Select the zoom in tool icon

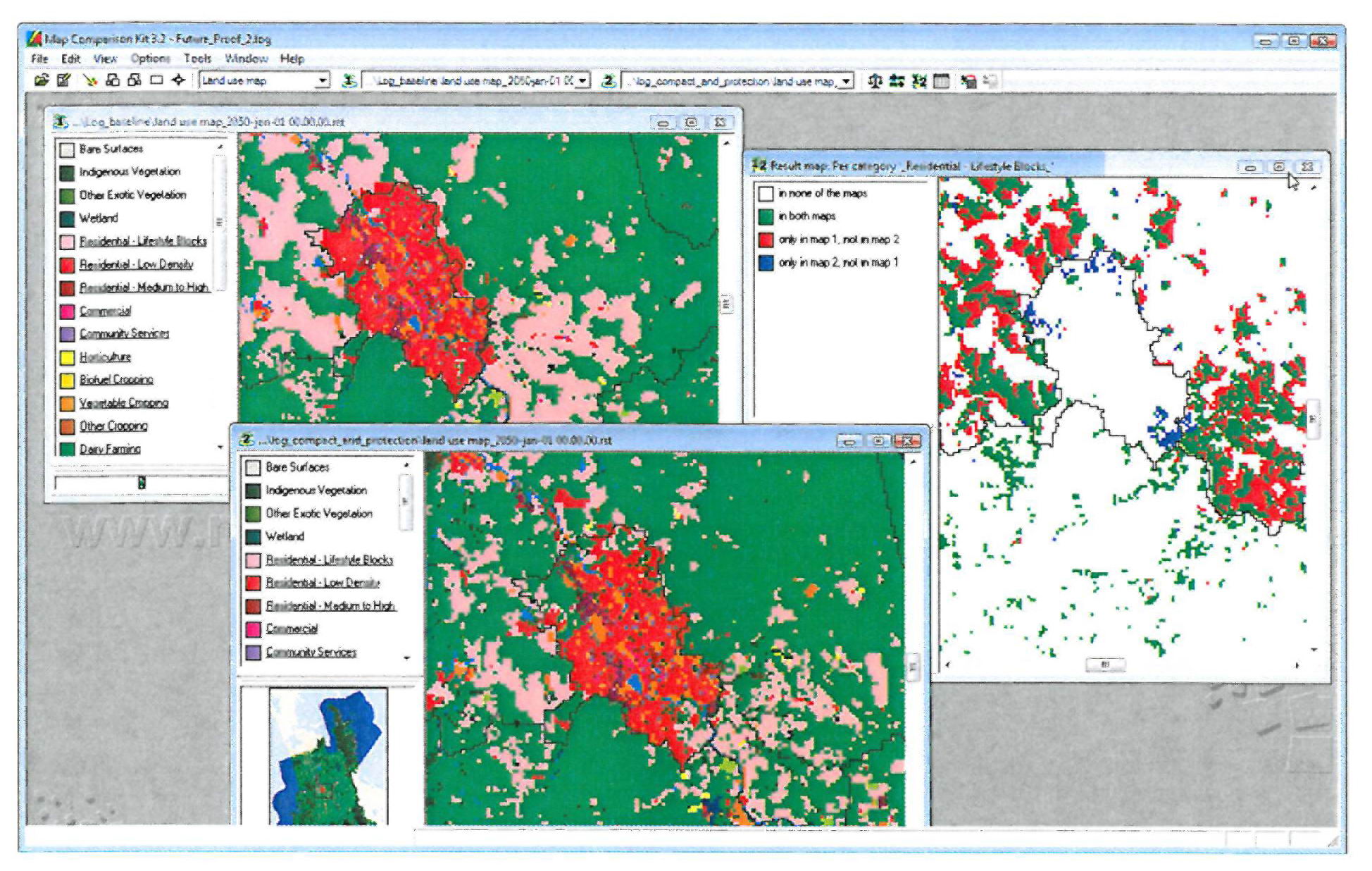(x=112, y=80)
